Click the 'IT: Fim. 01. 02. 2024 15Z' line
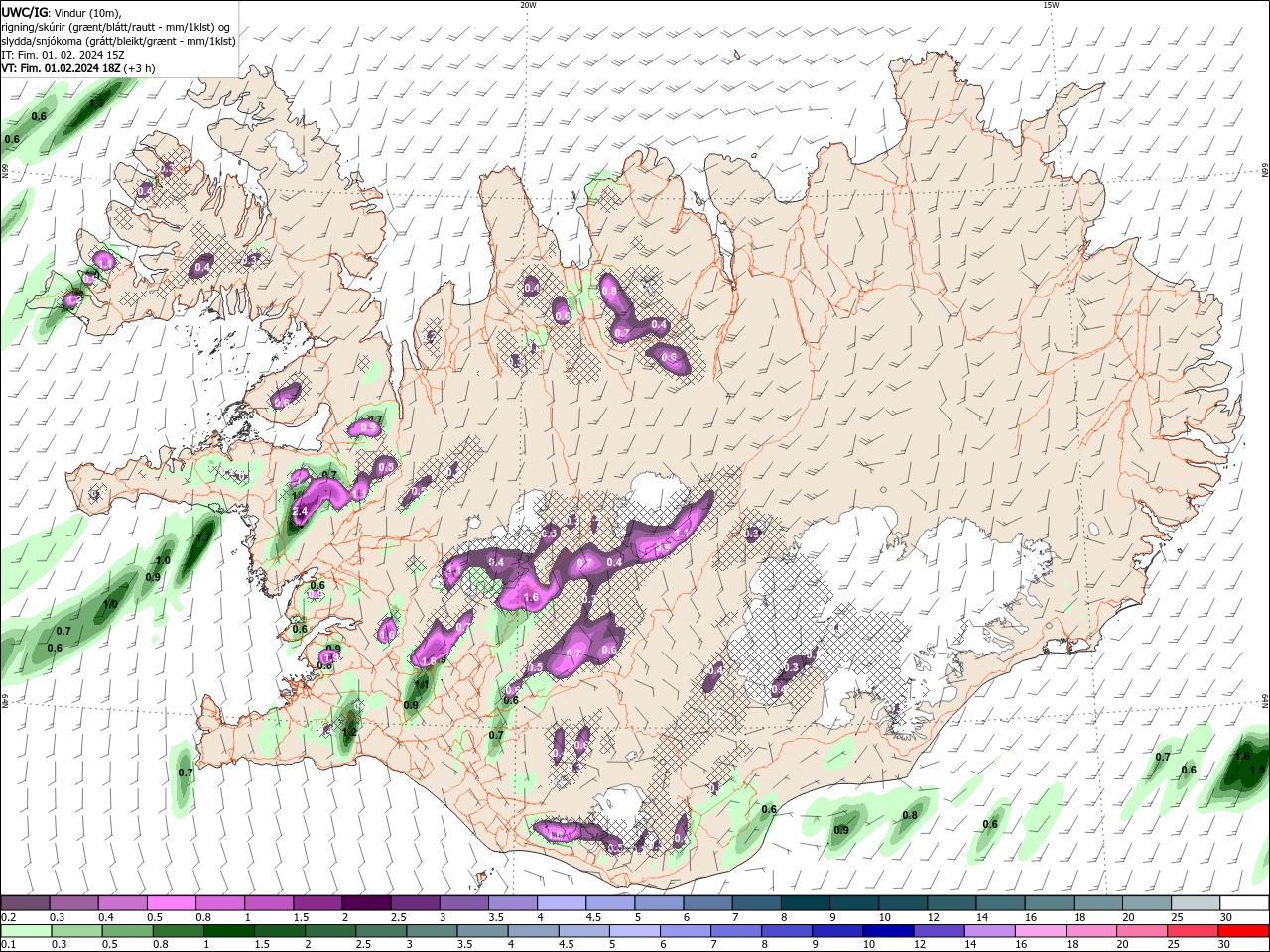The width and height of the screenshot is (1270, 952). 63,55
